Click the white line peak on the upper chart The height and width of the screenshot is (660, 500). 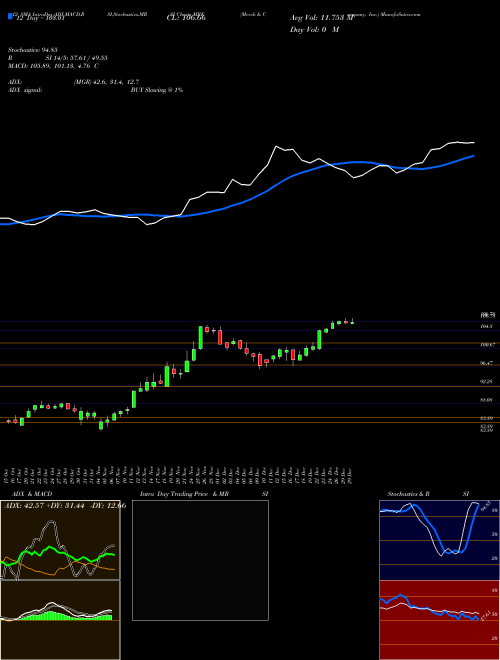[x=276, y=146]
